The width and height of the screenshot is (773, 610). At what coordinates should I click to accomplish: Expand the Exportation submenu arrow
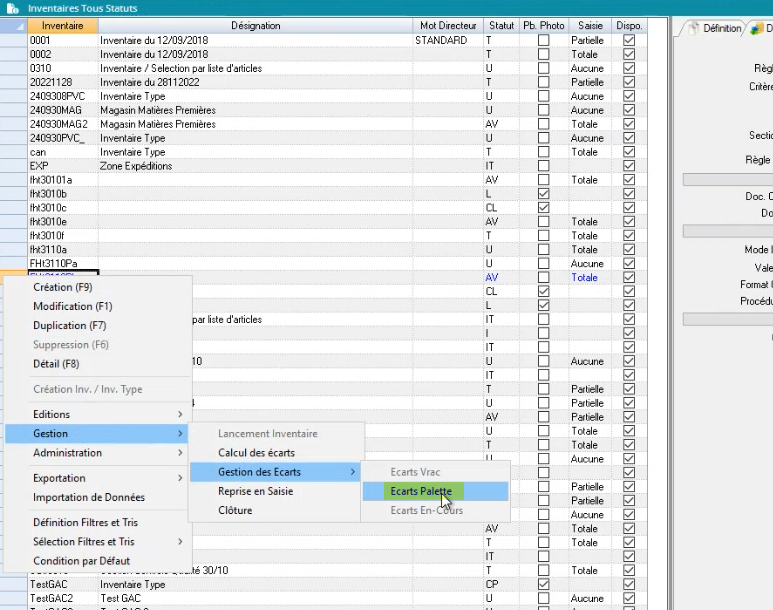[x=180, y=478]
